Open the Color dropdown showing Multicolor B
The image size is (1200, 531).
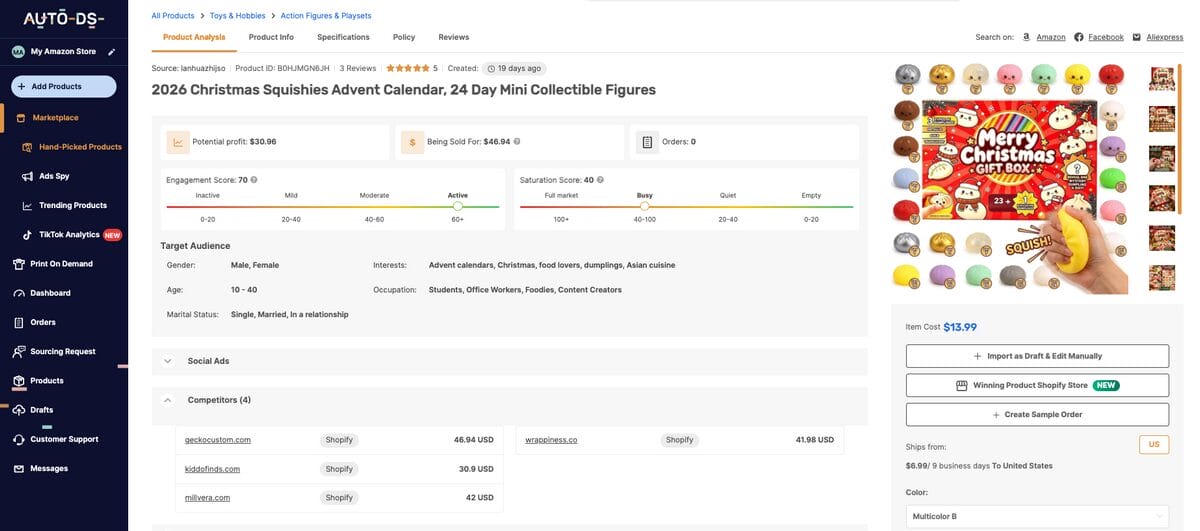pos(1037,516)
